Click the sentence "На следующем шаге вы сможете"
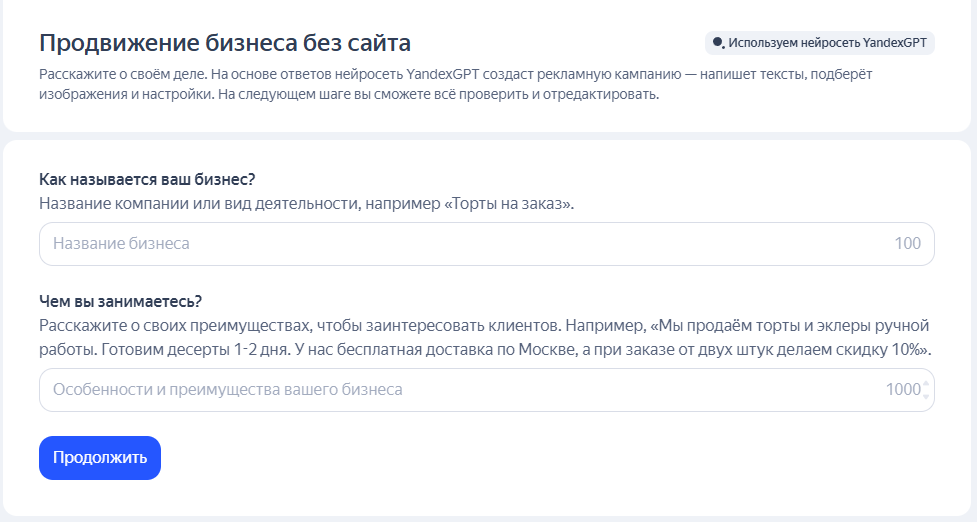Viewport: 977px width, 522px height. pyautogui.click(x=439, y=95)
